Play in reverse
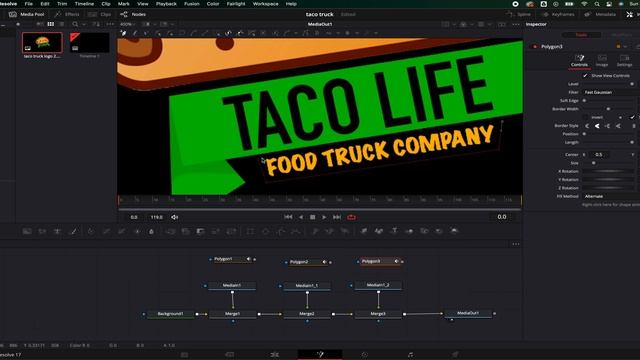 point(301,217)
